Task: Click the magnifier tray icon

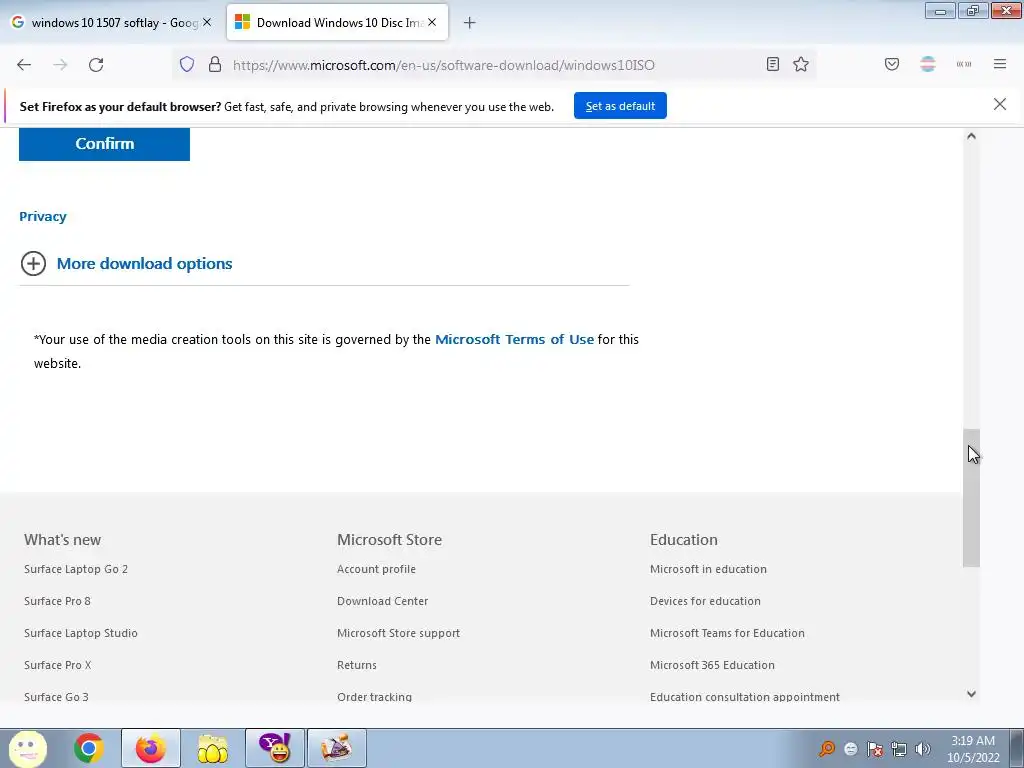Action: coord(827,748)
